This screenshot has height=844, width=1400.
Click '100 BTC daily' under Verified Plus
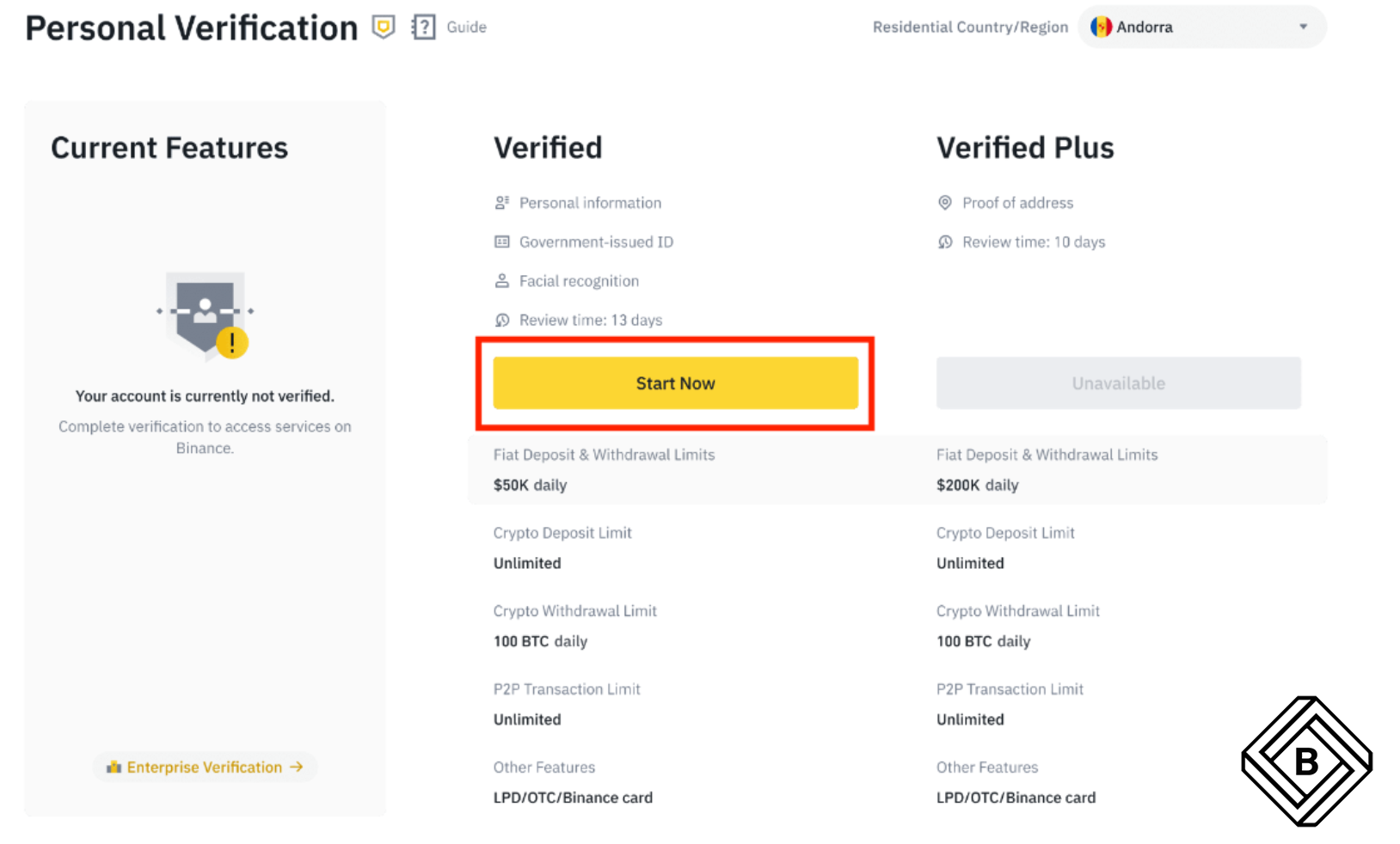(x=983, y=641)
